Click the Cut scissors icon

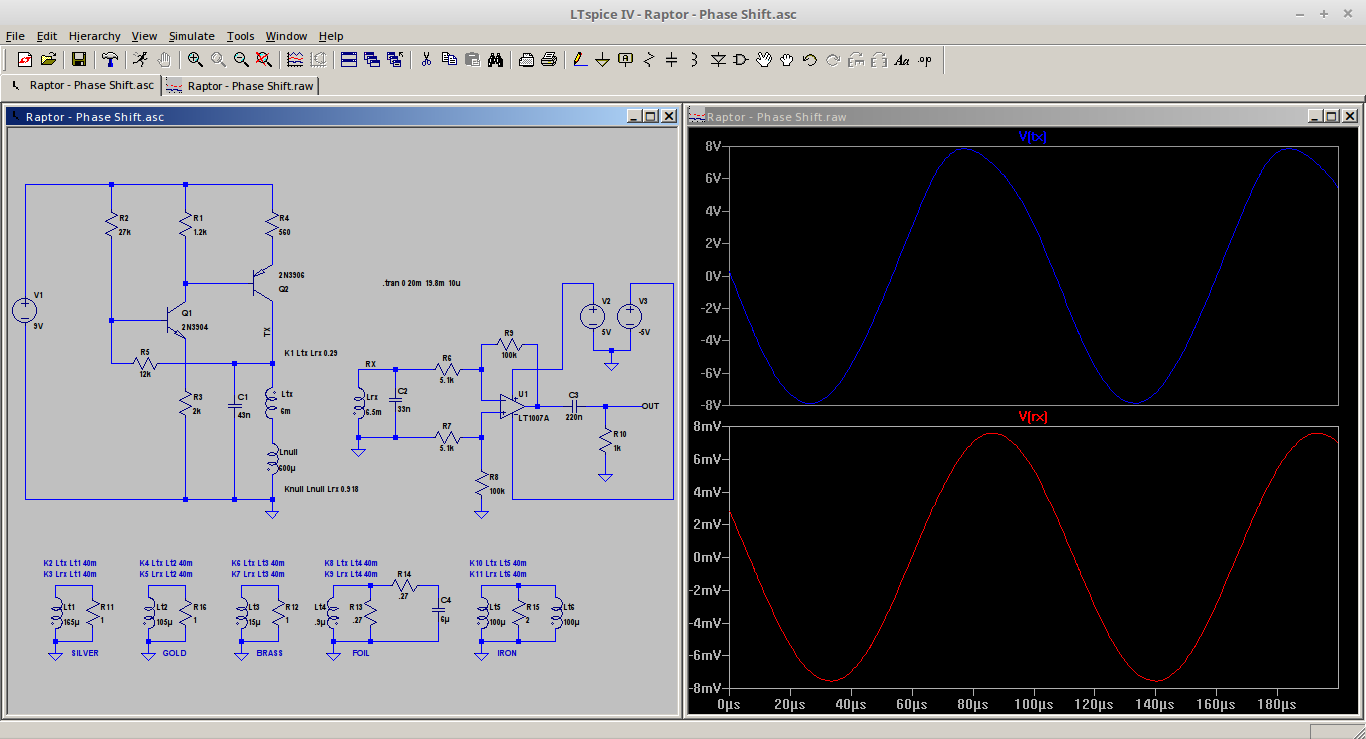[x=426, y=60]
